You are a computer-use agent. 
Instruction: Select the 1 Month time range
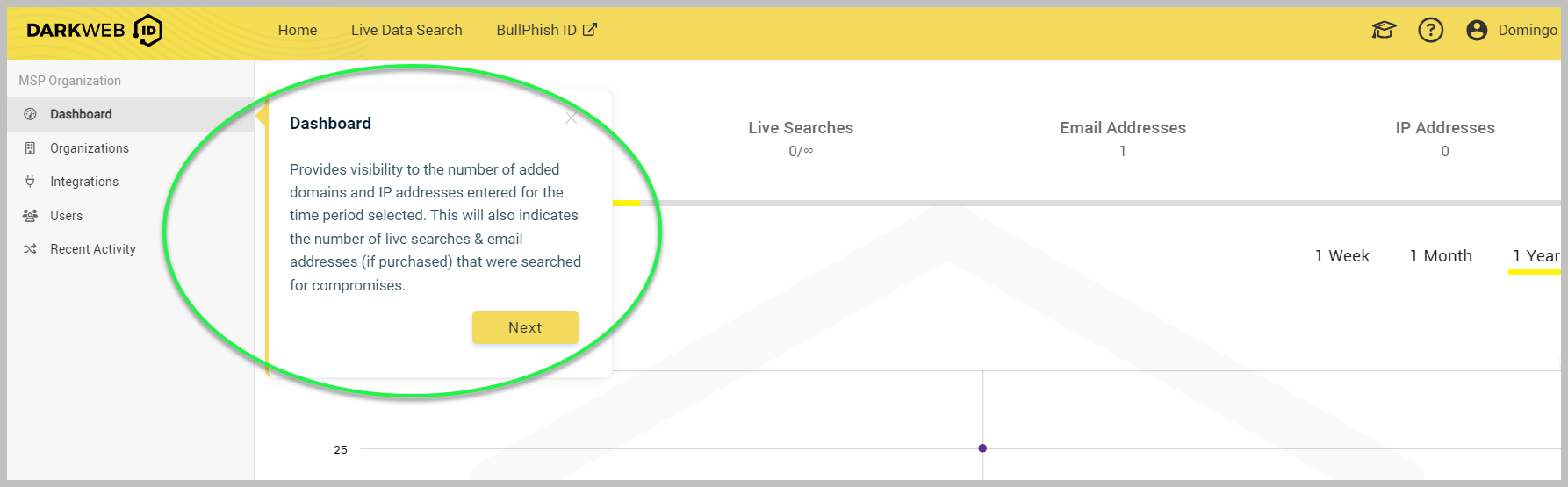point(1441,256)
